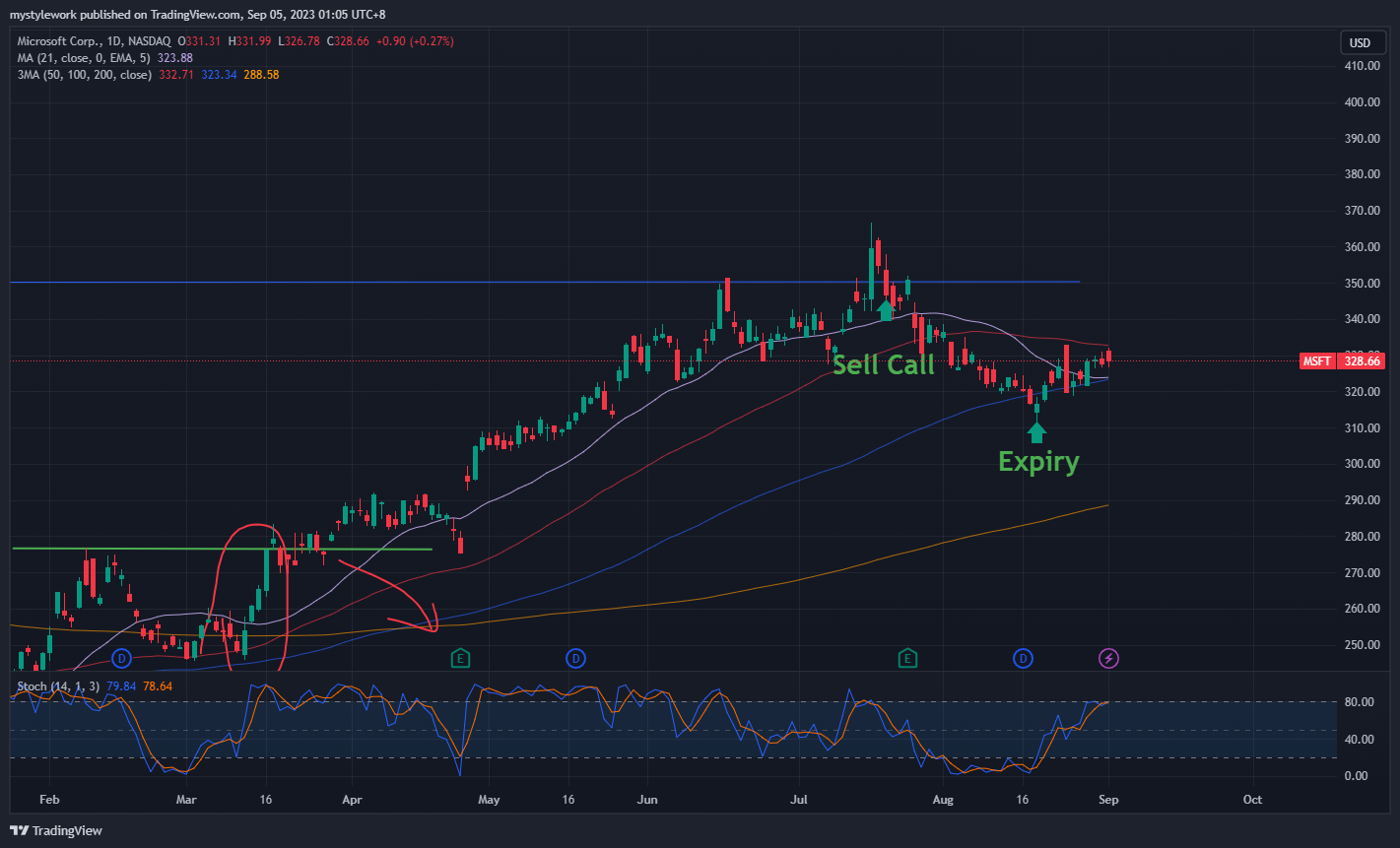Click the 350.00 price axis label
Image resolution: width=1400 pixels, height=848 pixels.
(x=1361, y=283)
